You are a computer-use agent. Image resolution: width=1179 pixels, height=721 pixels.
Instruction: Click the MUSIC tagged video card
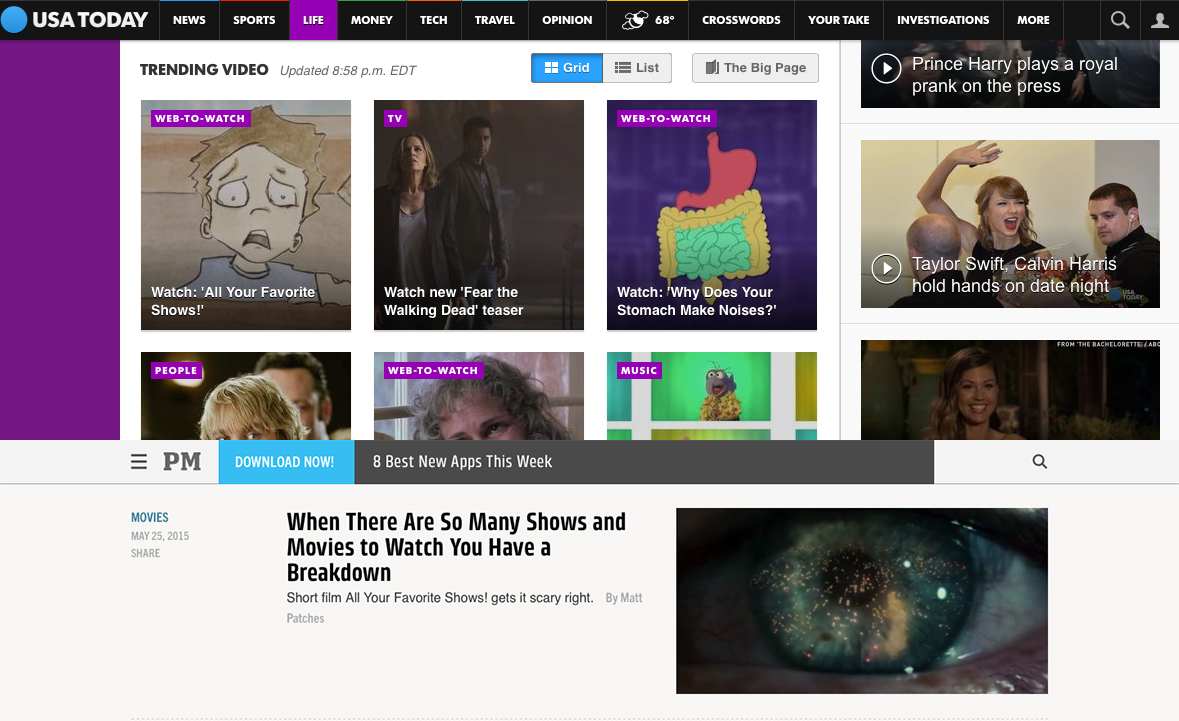click(712, 396)
